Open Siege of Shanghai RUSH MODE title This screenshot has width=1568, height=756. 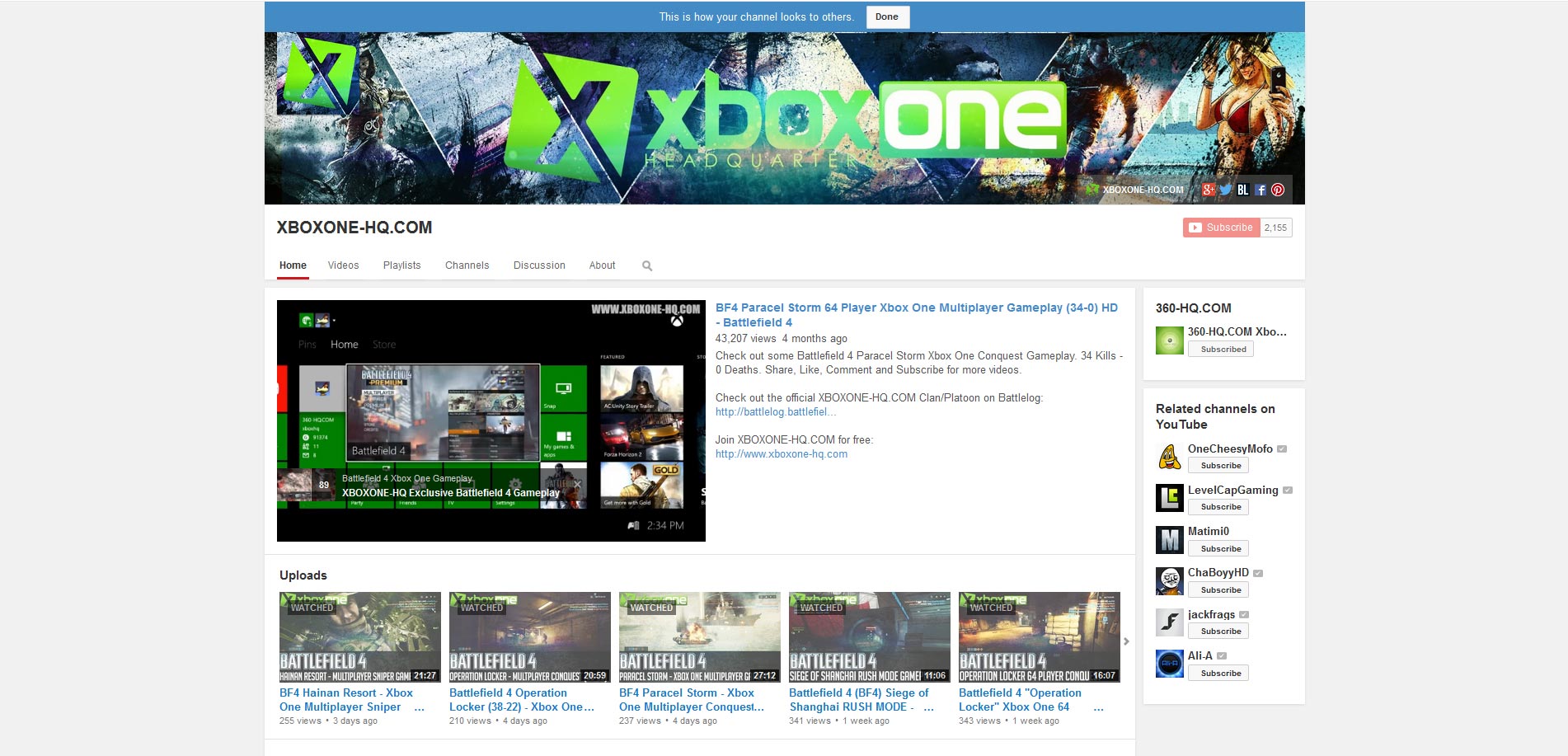861,700
